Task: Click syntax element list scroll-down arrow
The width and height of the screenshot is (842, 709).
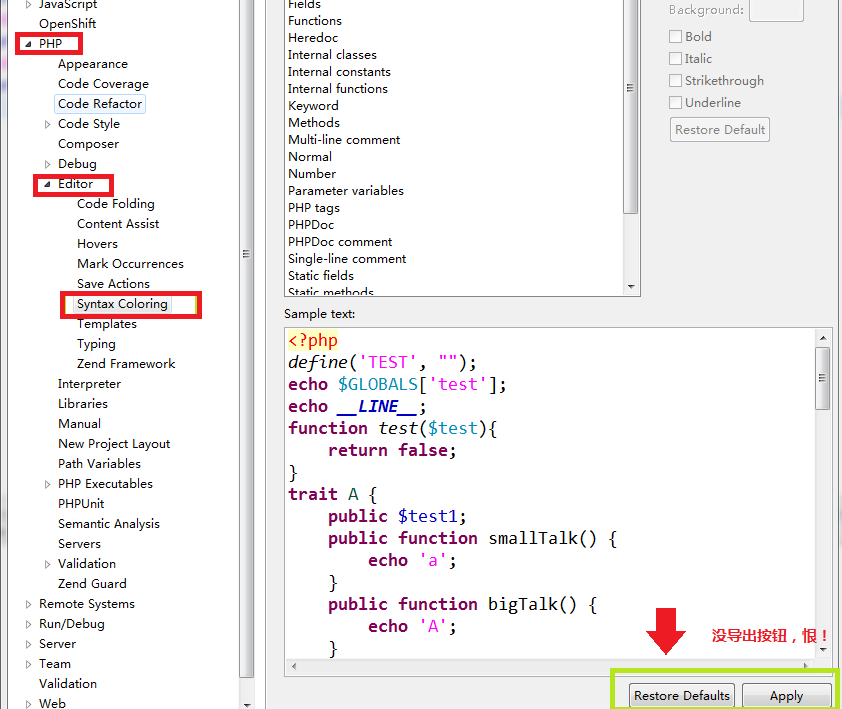Action: point(631,287)
